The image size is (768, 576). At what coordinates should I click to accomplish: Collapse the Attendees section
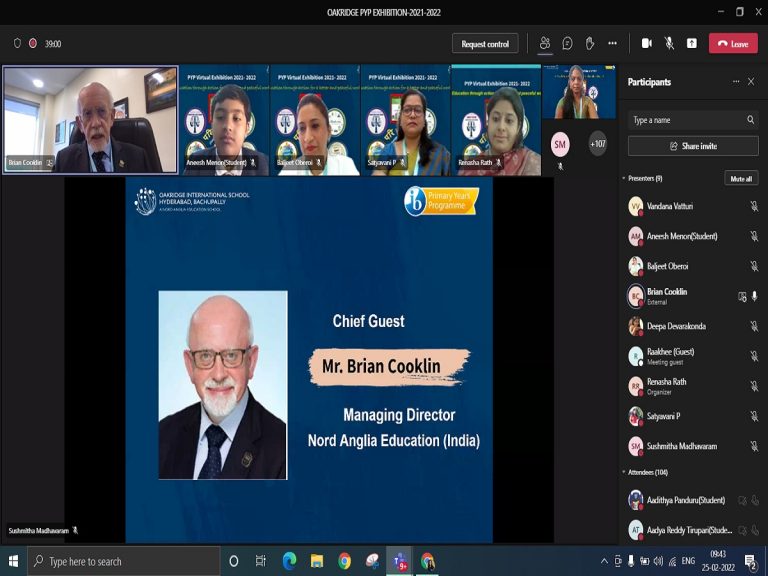click(x=624, y=472)
